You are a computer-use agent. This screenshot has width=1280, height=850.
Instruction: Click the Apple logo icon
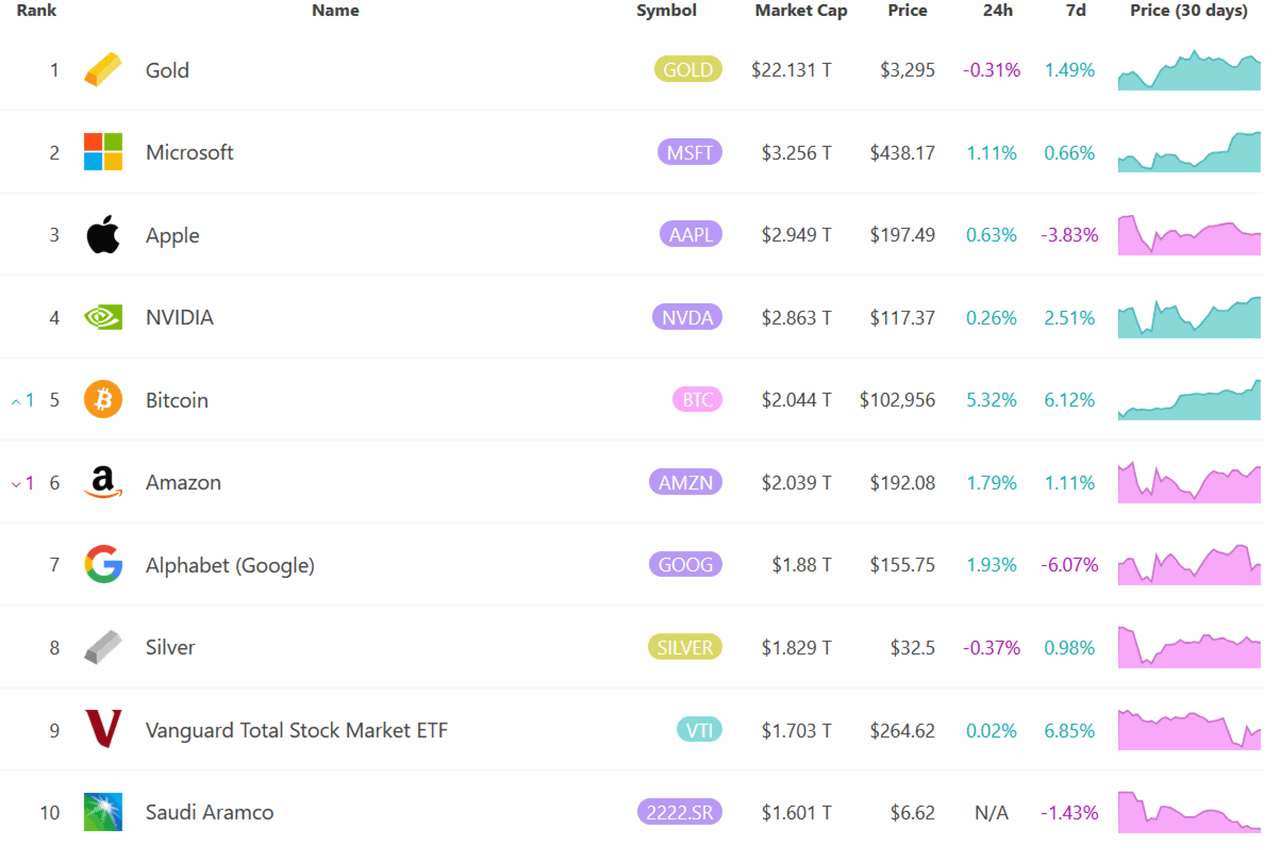pos(103,235)
